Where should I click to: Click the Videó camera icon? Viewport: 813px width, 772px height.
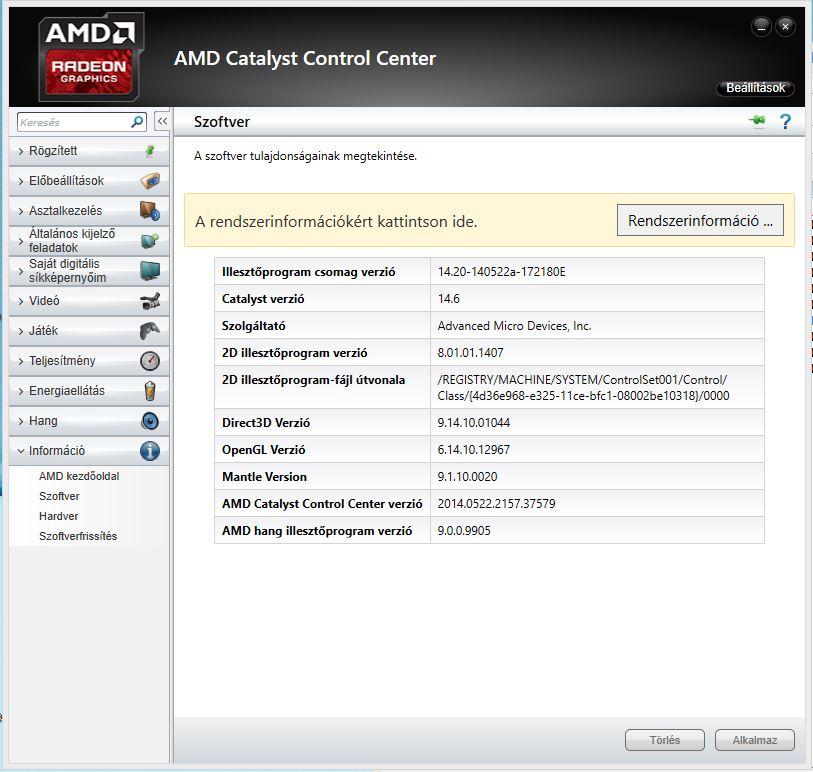[x=150, y=301]
